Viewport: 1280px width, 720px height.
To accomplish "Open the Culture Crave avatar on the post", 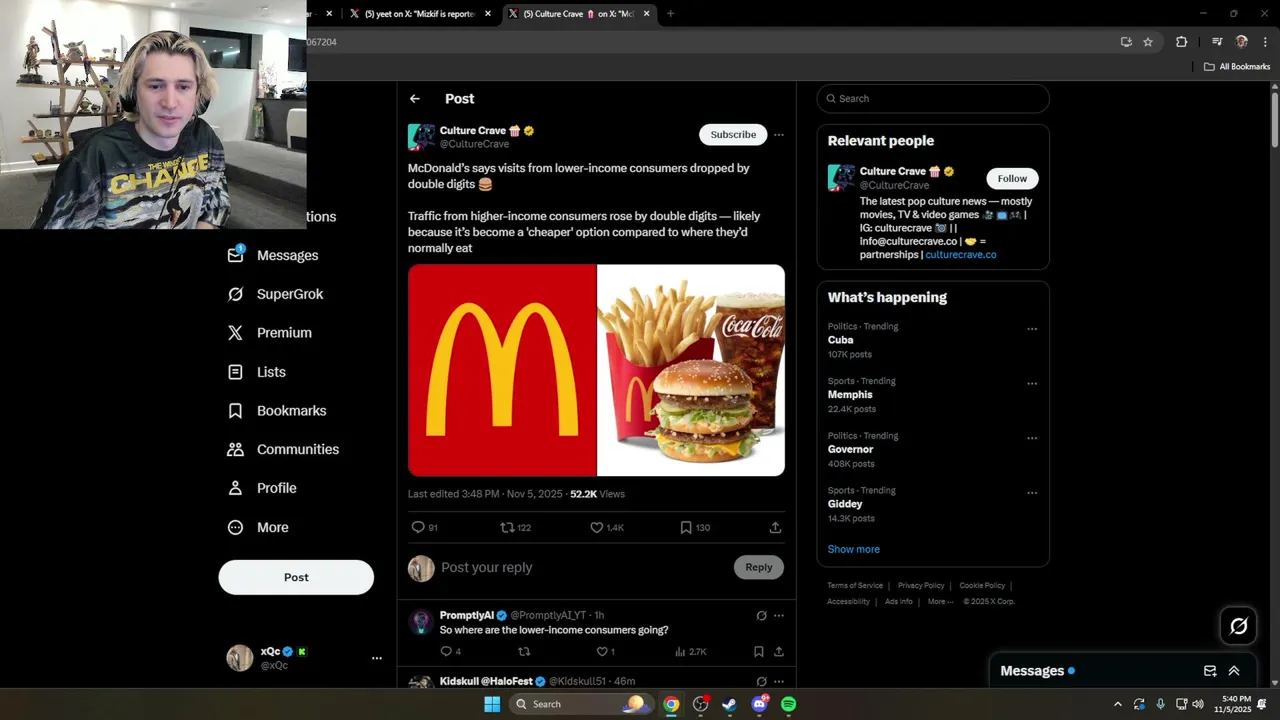I will 421,137.
